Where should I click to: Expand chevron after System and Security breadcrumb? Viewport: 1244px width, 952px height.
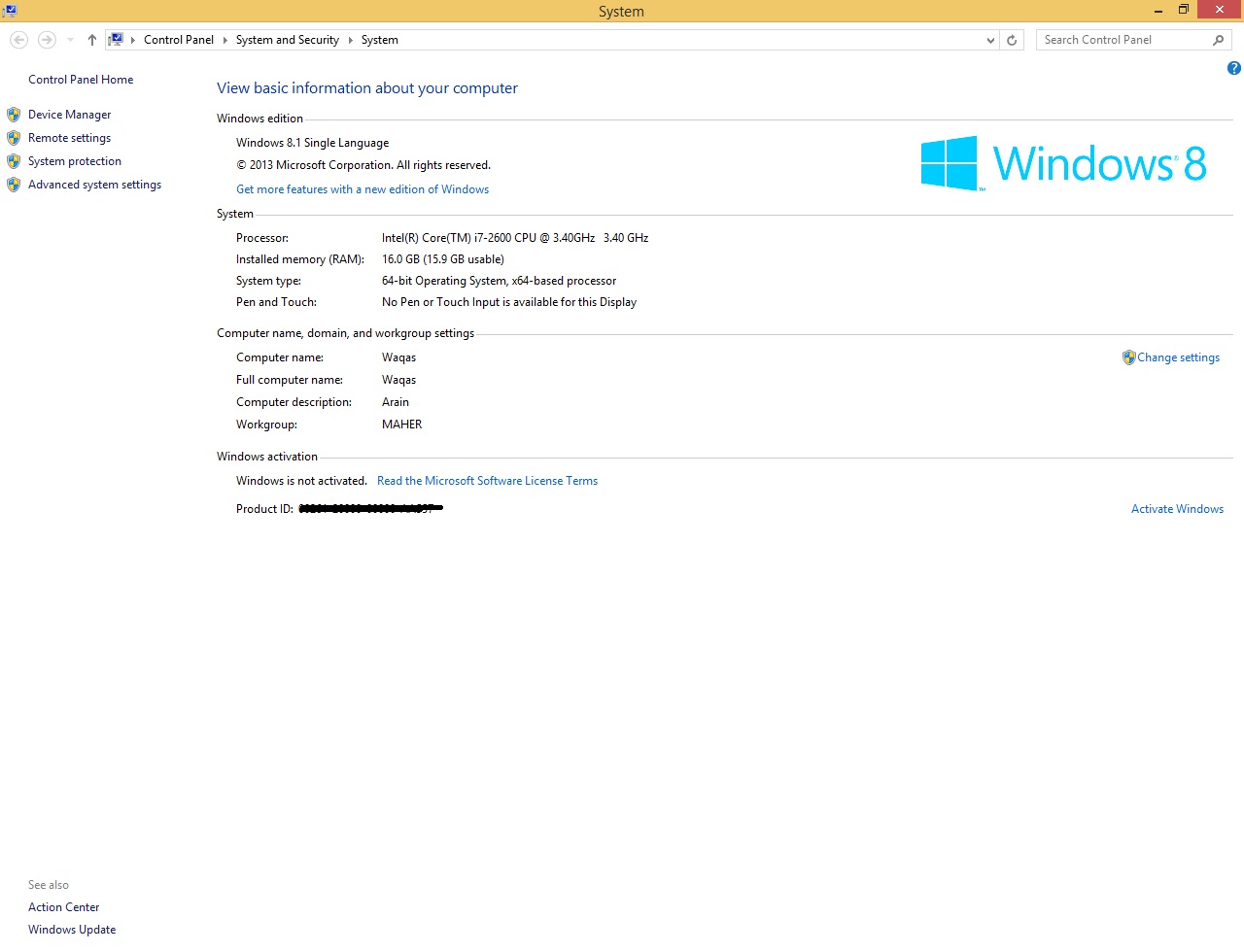[x=350, y=40]
